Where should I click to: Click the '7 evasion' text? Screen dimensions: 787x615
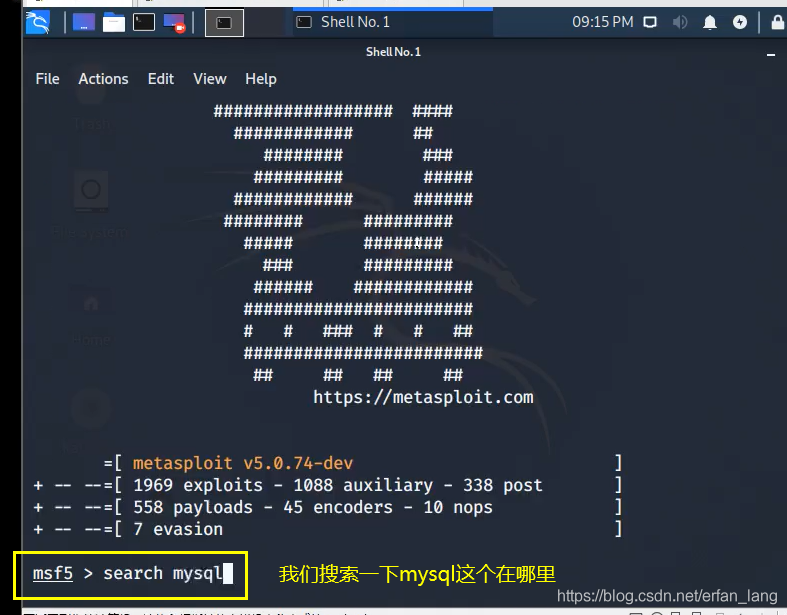tap(178, 529)
